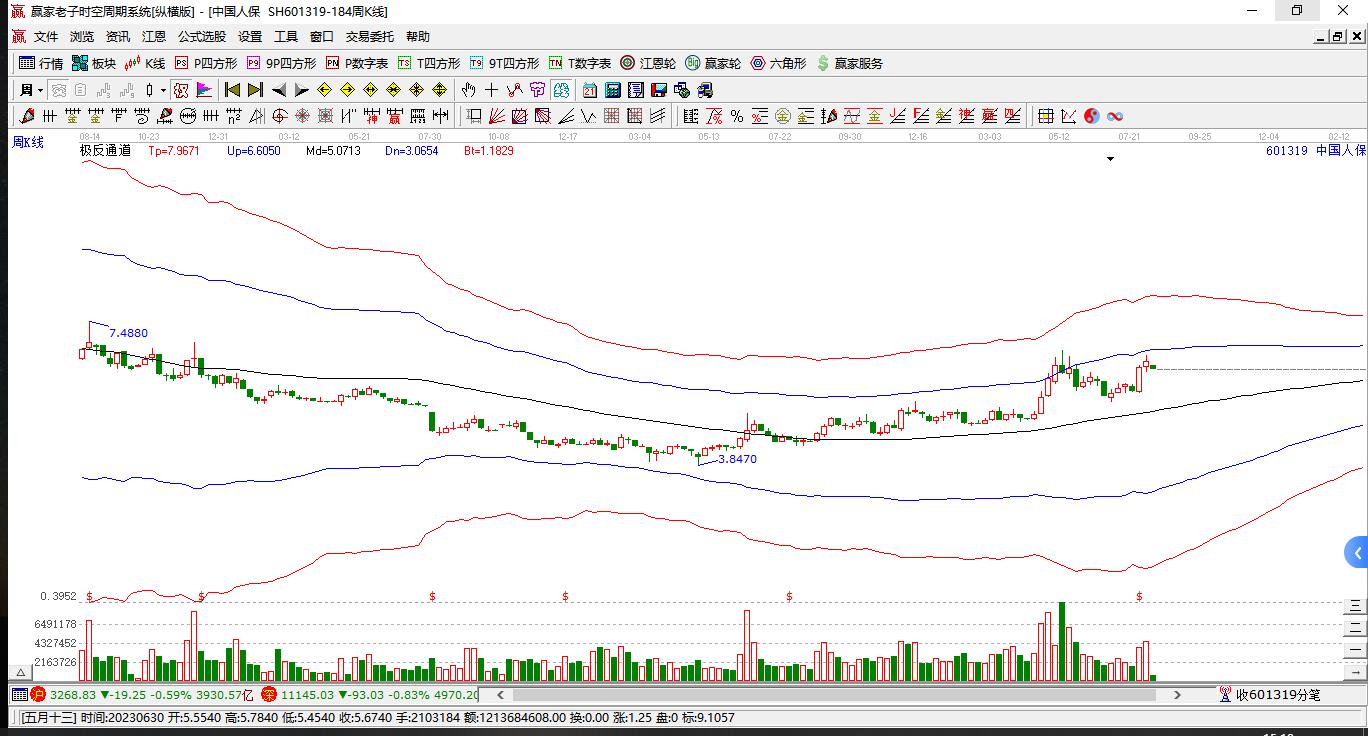Open the 周 period dropdown
The image size is (1368, 736).
pyautogui.click(x=30, y=90)
